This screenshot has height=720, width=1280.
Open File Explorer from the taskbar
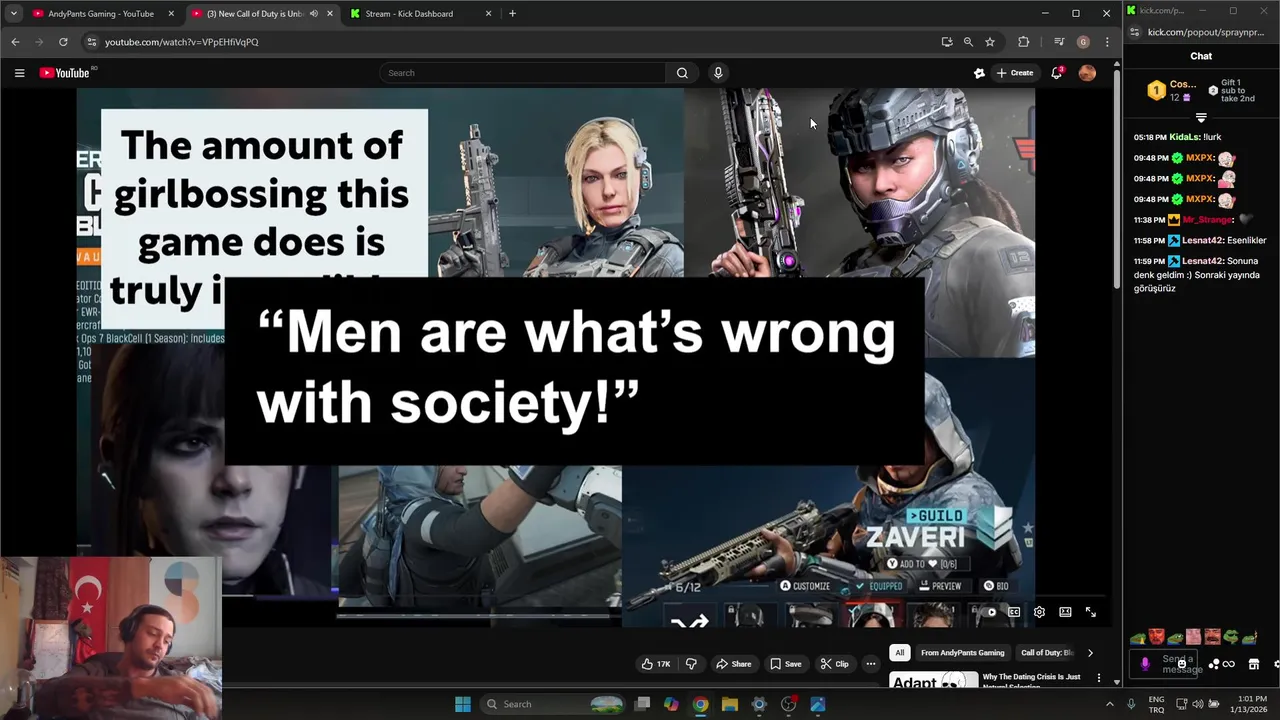click(729, 704)
